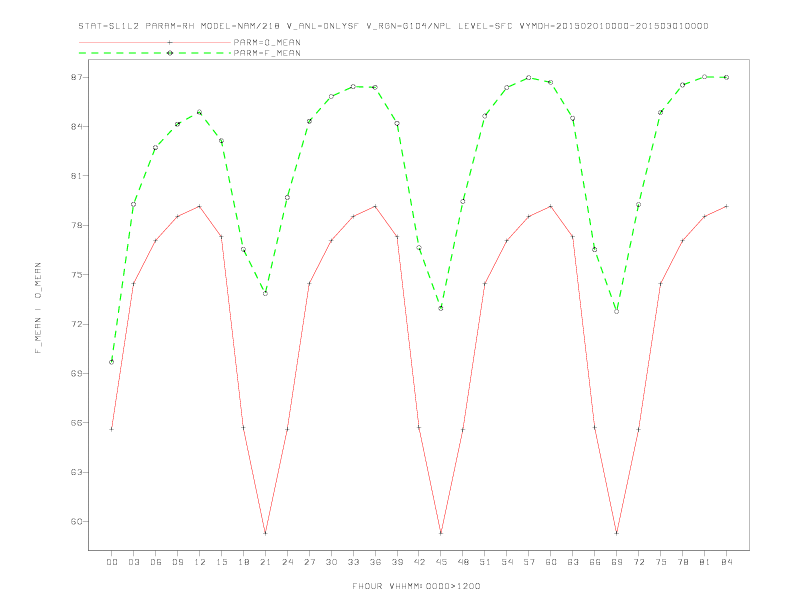Click the green F_MEAN data point at hour 84
The width and height of the screenshot is (792, 612).
click(726, 77)
